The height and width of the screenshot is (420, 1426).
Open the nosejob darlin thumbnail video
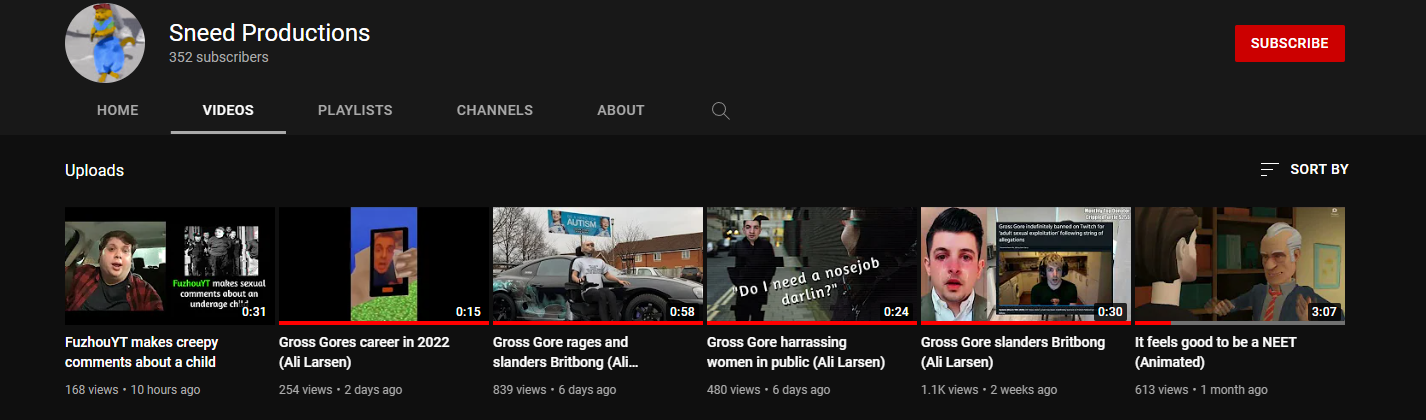click(x=812, y=265)
